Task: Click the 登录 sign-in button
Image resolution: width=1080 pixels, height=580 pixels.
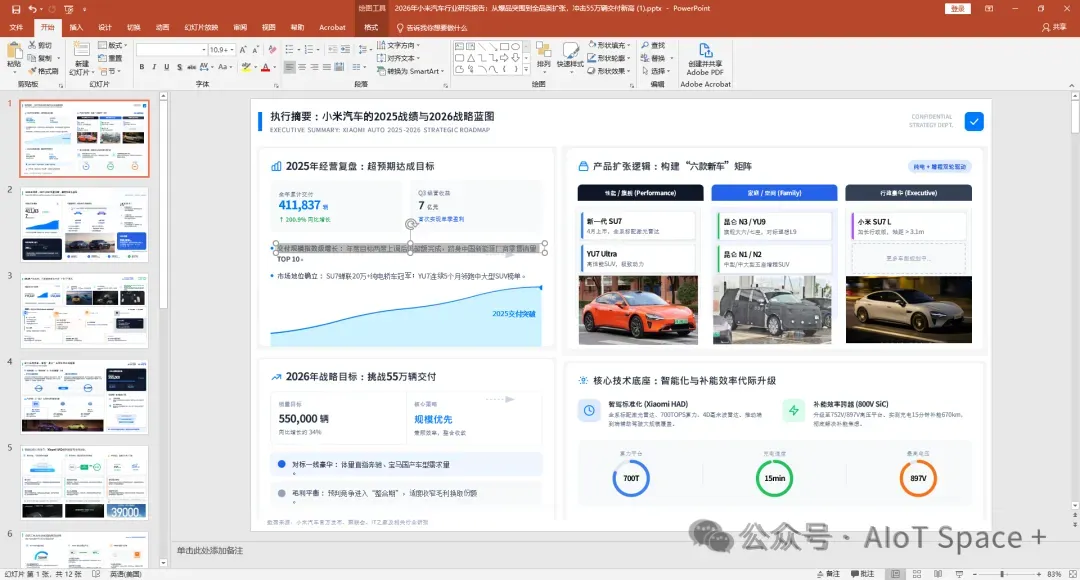Action: coord(957,9)
